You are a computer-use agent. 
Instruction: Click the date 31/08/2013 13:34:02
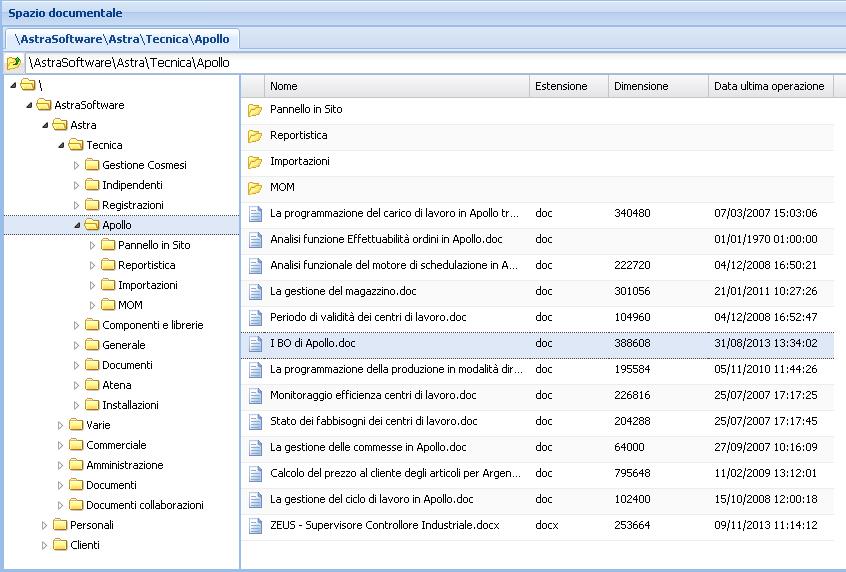766,343
